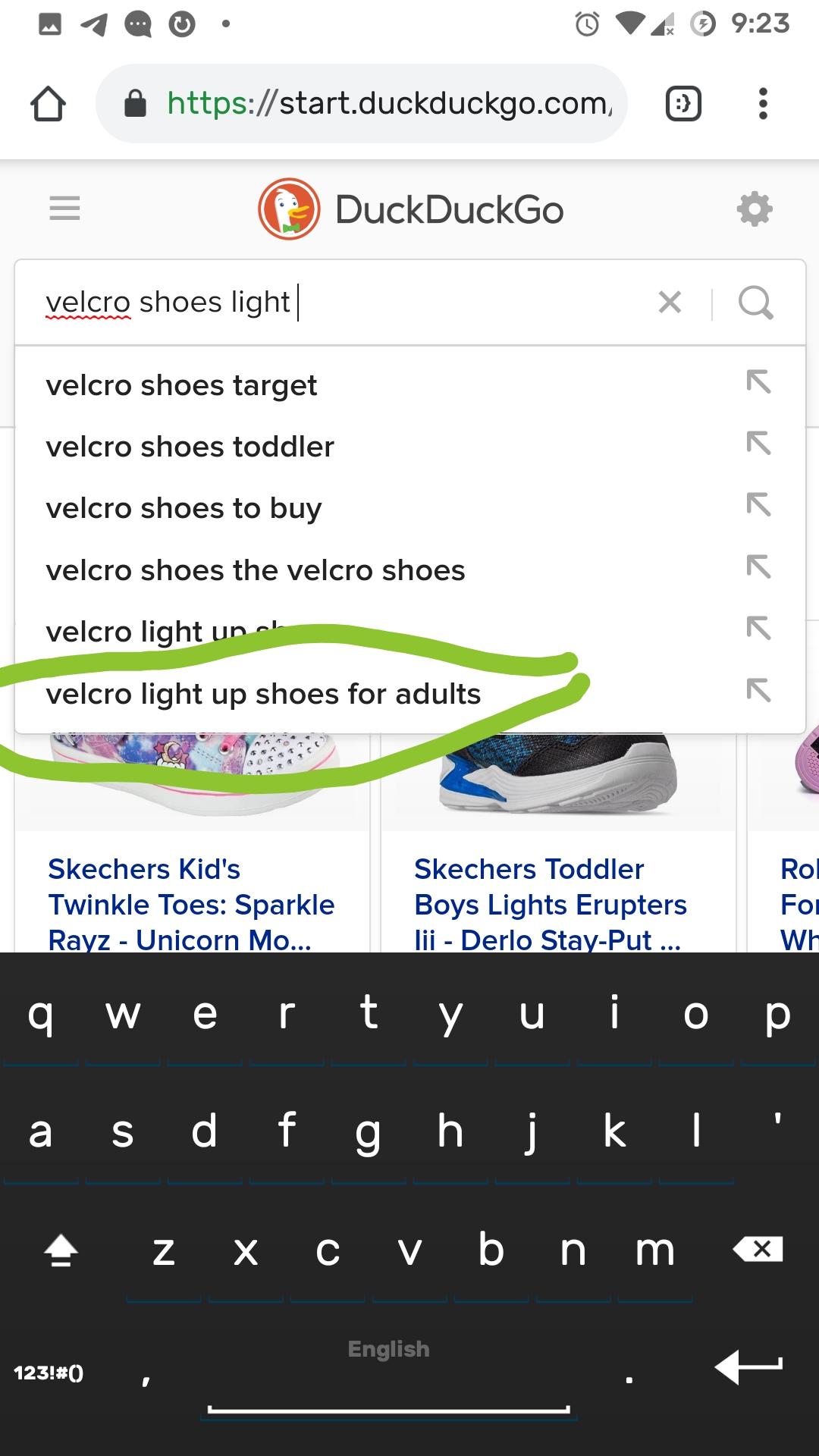Toggle the keyboard shift key
Screen dimensions: 819x1456
click(x=61, y=1250)
